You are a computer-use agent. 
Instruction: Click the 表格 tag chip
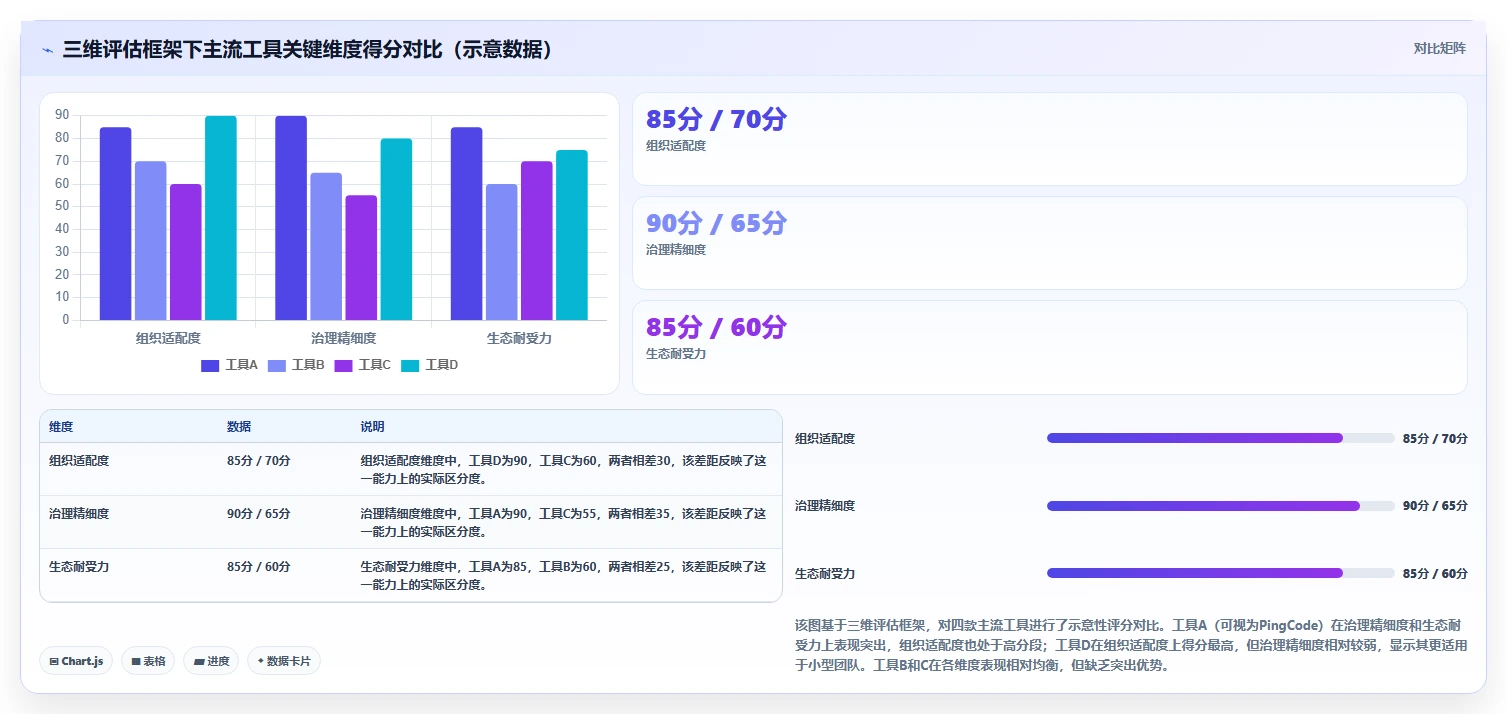tap(148, 661)
